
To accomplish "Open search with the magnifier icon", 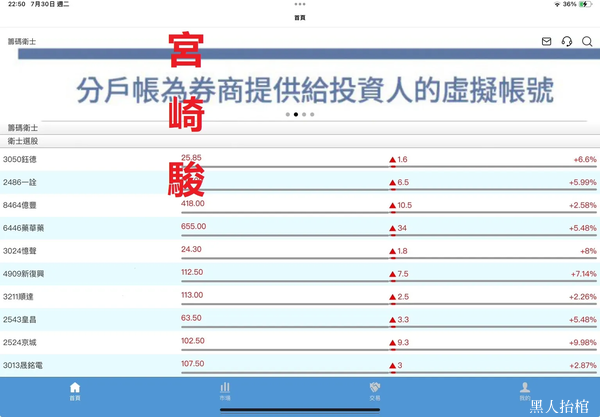I will click(588, 41).
